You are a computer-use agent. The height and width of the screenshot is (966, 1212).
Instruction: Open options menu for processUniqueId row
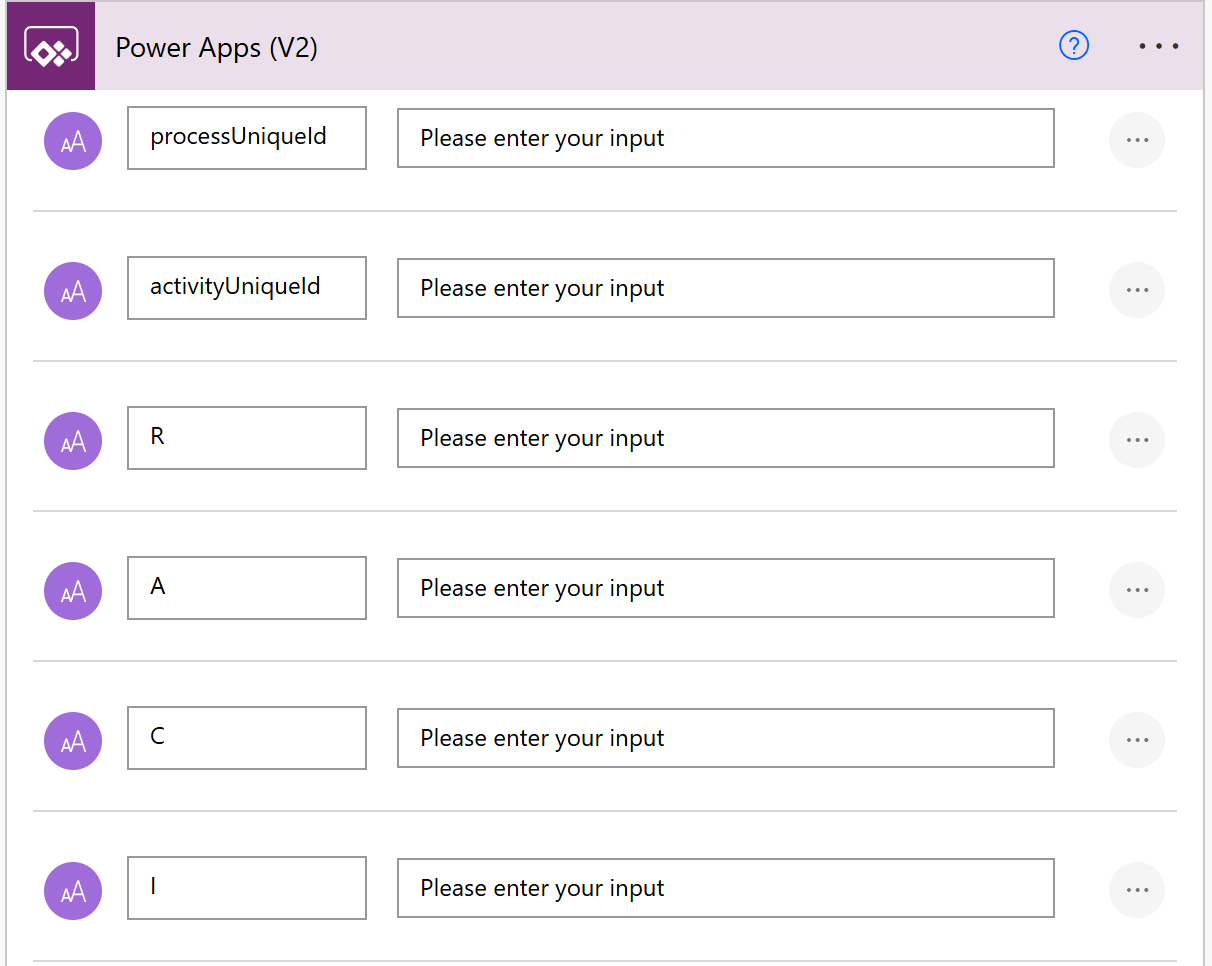click(1137, 140)
